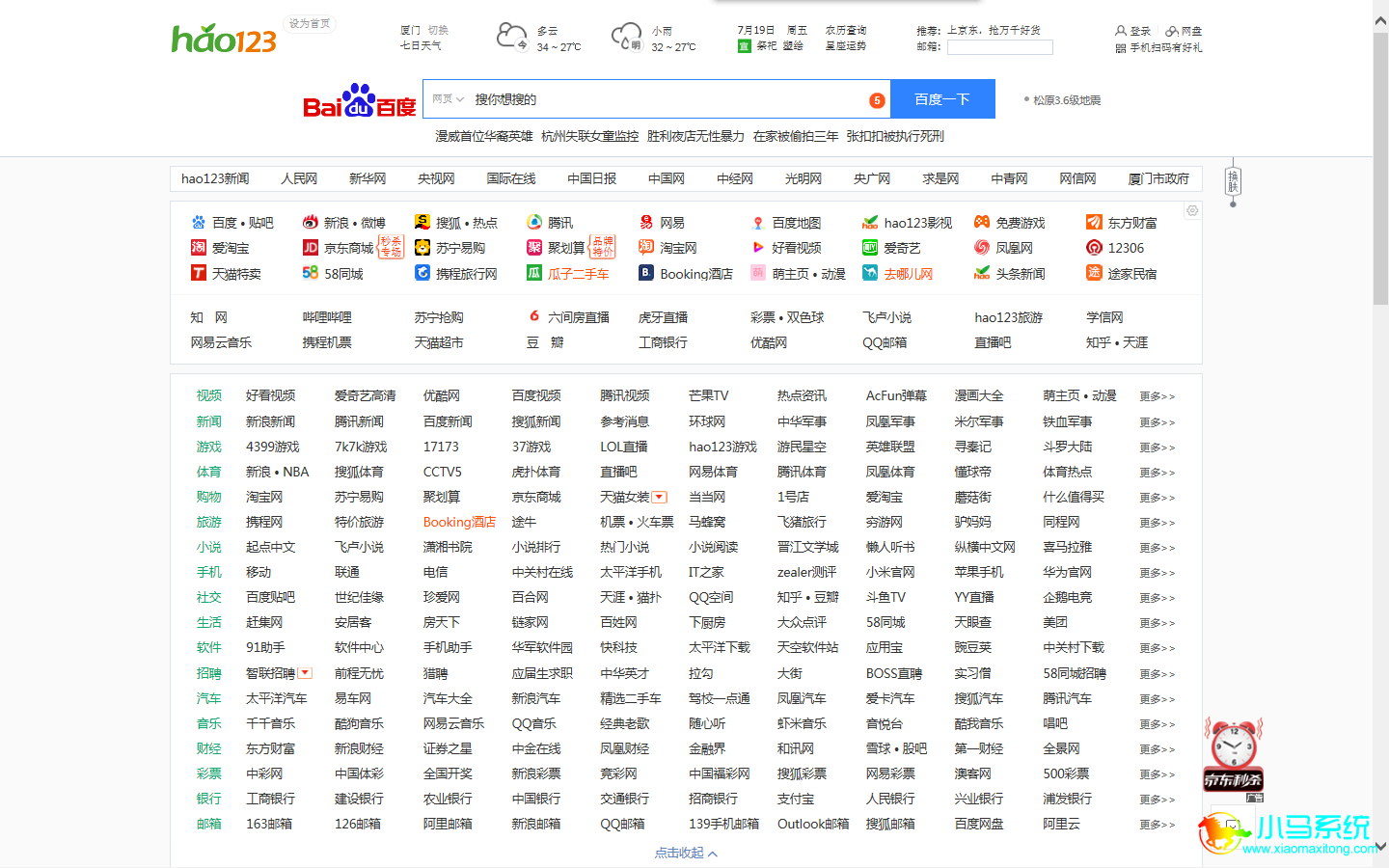Screen dimensions: 1389x868
Task: Open the red hot-search badge in the search box
Action: coord(877,100)
